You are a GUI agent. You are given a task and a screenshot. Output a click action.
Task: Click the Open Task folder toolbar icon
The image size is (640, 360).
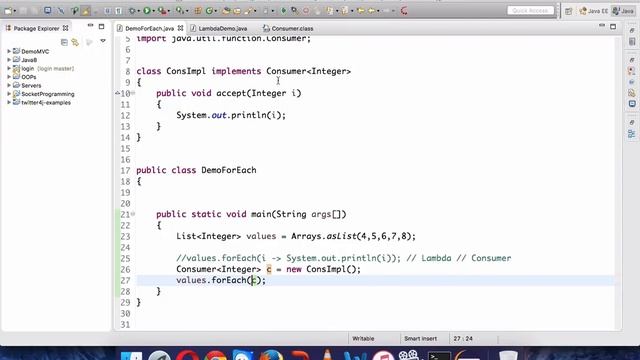[x=237, y=11]
